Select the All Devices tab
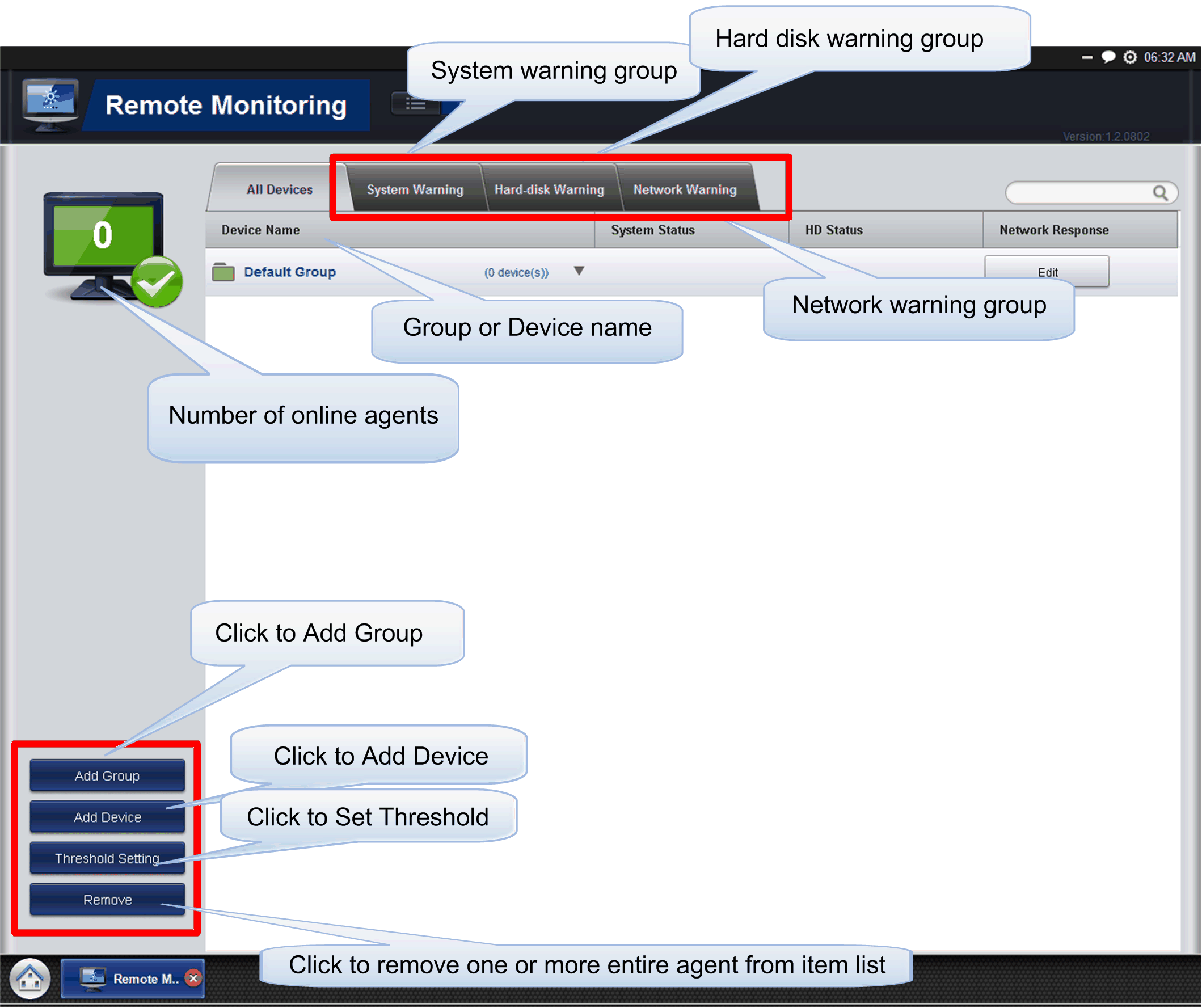The width and height of the screenshot is (1202, 1008). [279, 189]
